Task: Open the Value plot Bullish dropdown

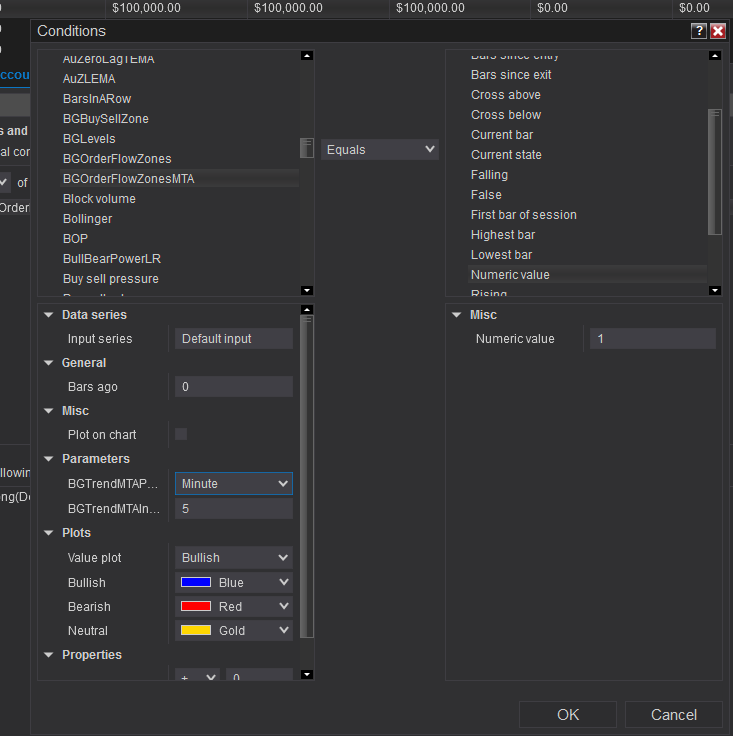Action: point(234,558)
